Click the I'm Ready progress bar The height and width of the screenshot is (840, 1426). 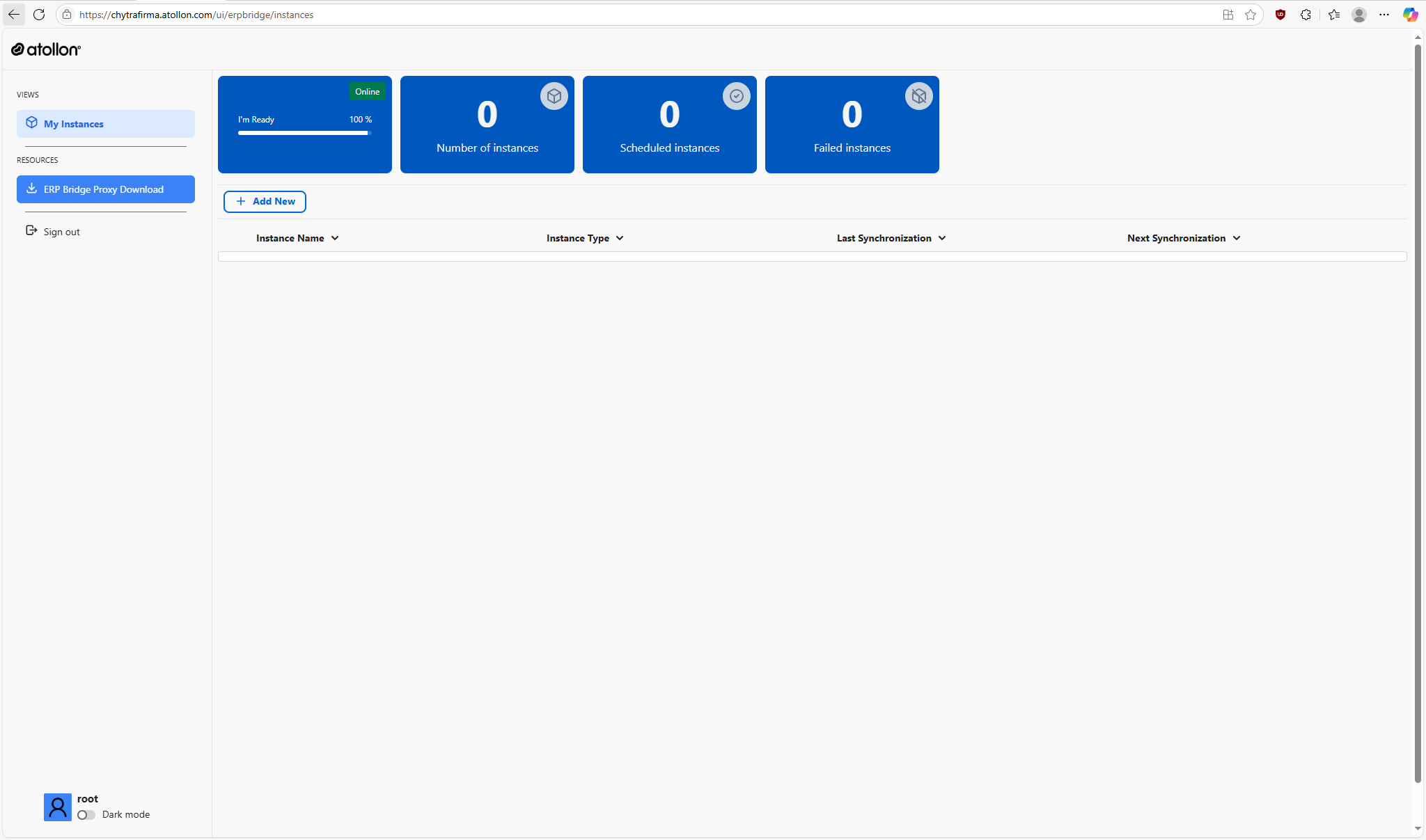pyautogui.click(x=304, y=133)
